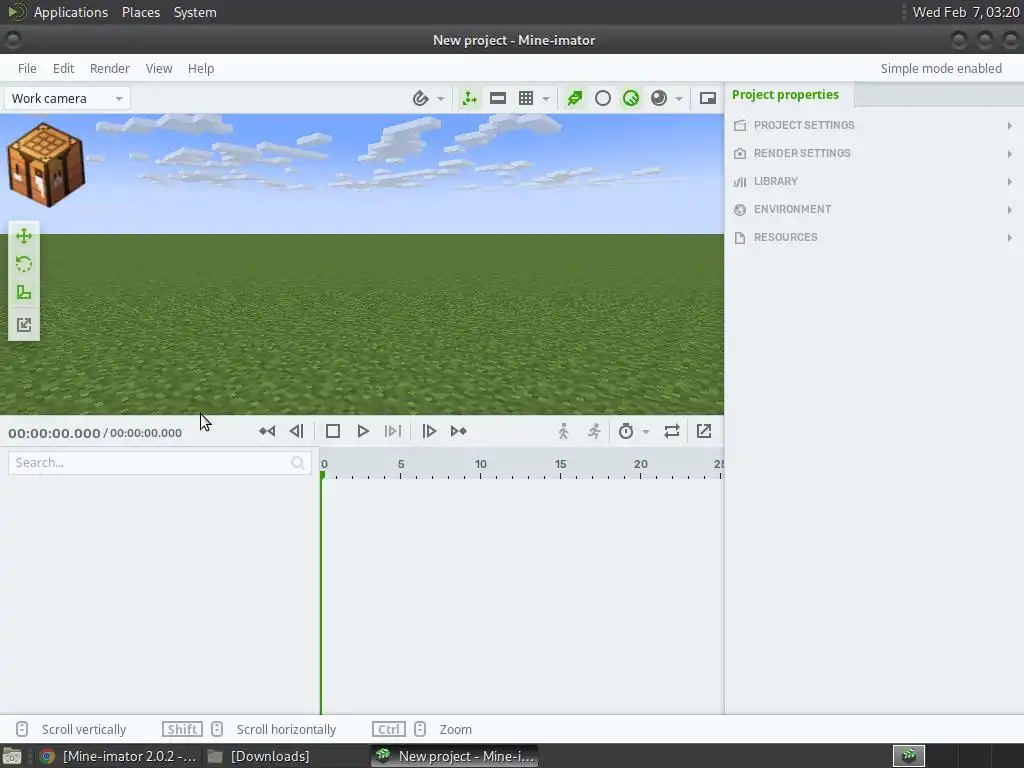
Task: Open render mode options dropdown
Action: (x=679, y=99)
